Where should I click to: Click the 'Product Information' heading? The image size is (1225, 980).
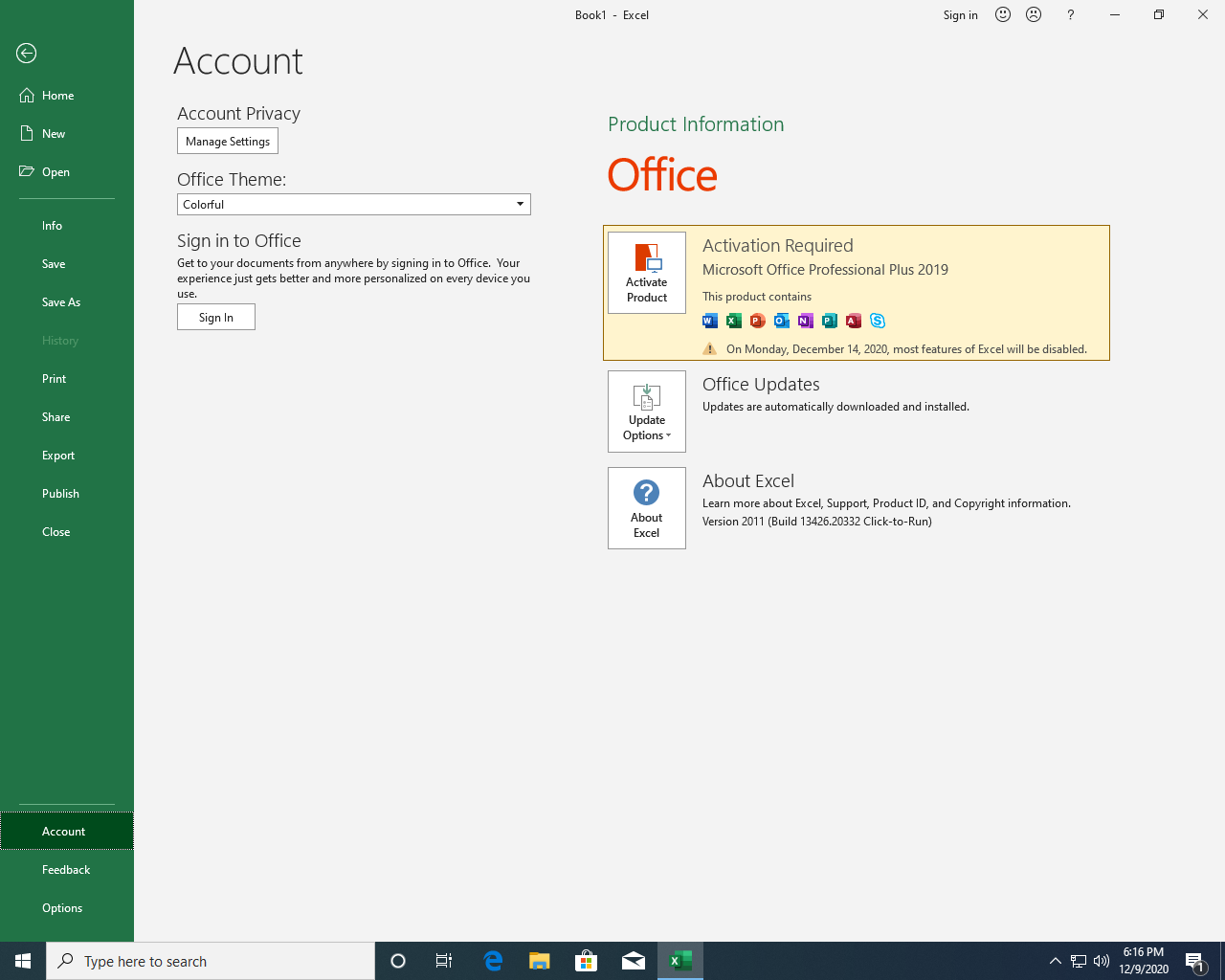696,124
